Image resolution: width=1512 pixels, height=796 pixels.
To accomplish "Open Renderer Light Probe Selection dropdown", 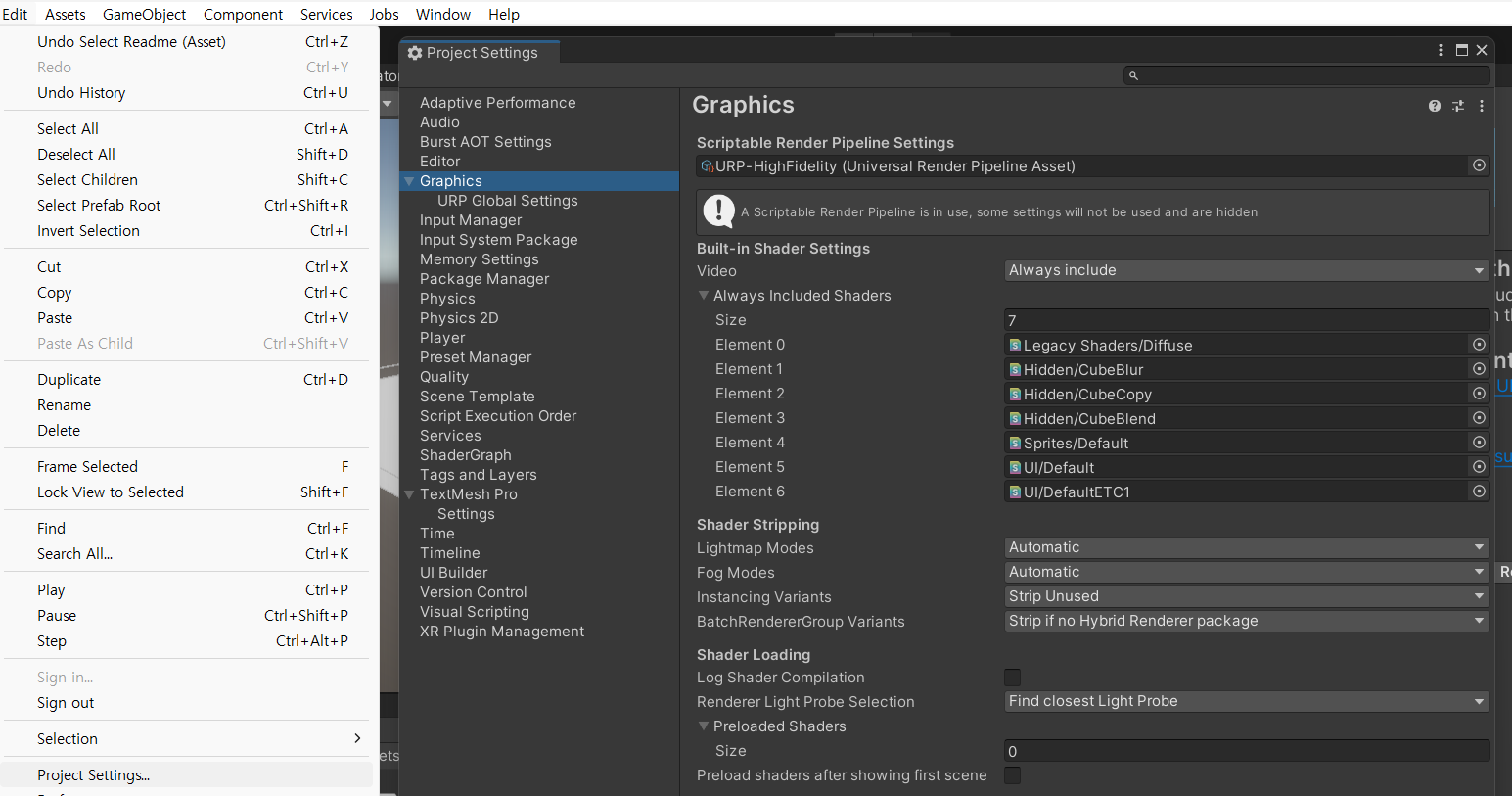I will (1247, 701).
